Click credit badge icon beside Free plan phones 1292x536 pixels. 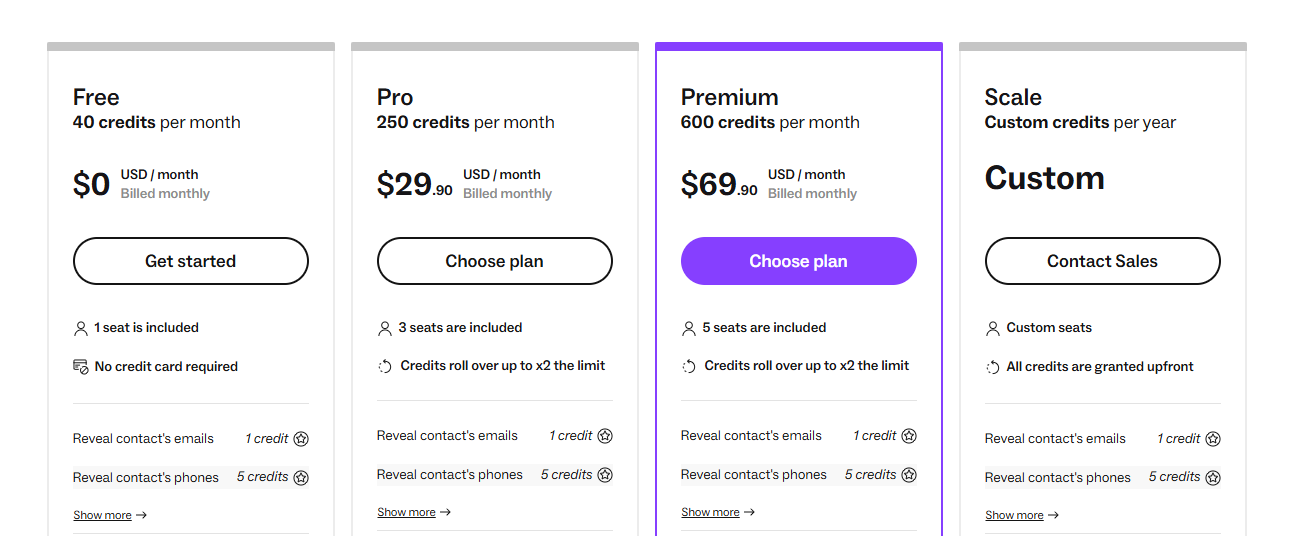point(301,478)
